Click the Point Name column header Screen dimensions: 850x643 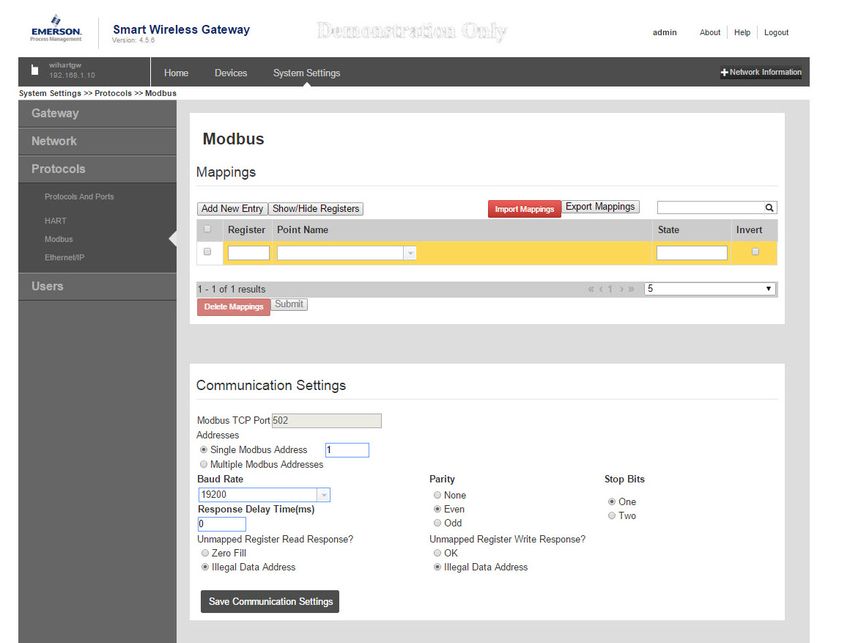[302, 230]
